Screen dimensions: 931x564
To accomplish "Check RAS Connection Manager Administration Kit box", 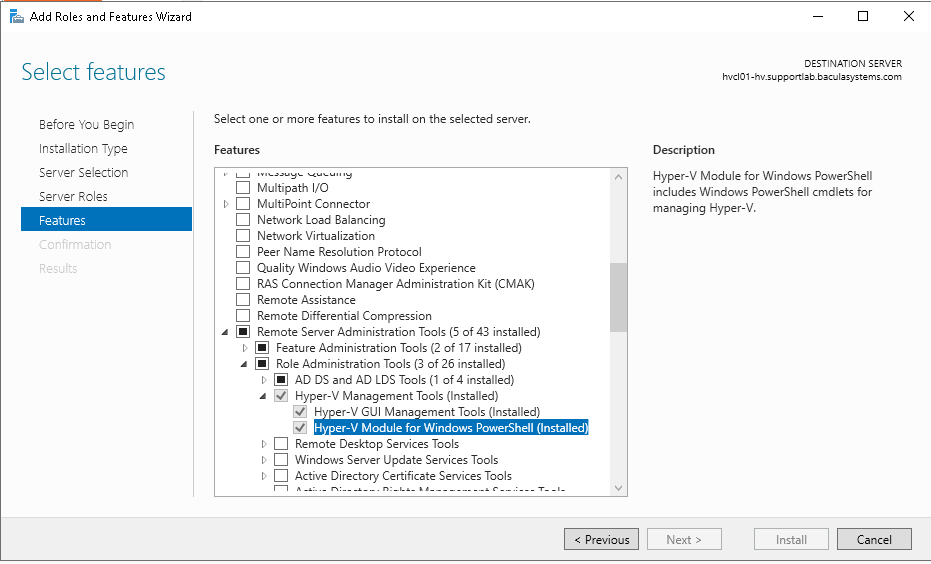I will coord(243,284).
